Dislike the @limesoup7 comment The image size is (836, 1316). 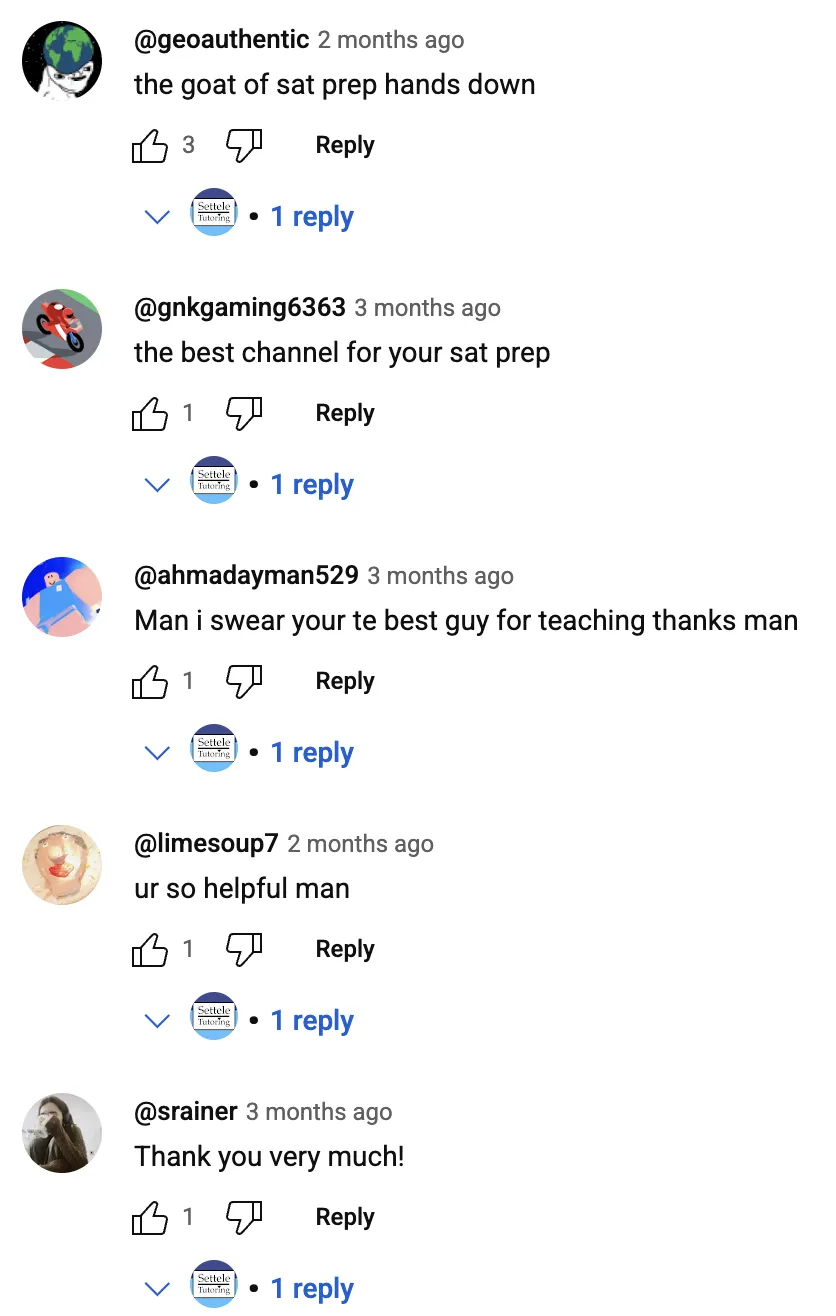244,950
